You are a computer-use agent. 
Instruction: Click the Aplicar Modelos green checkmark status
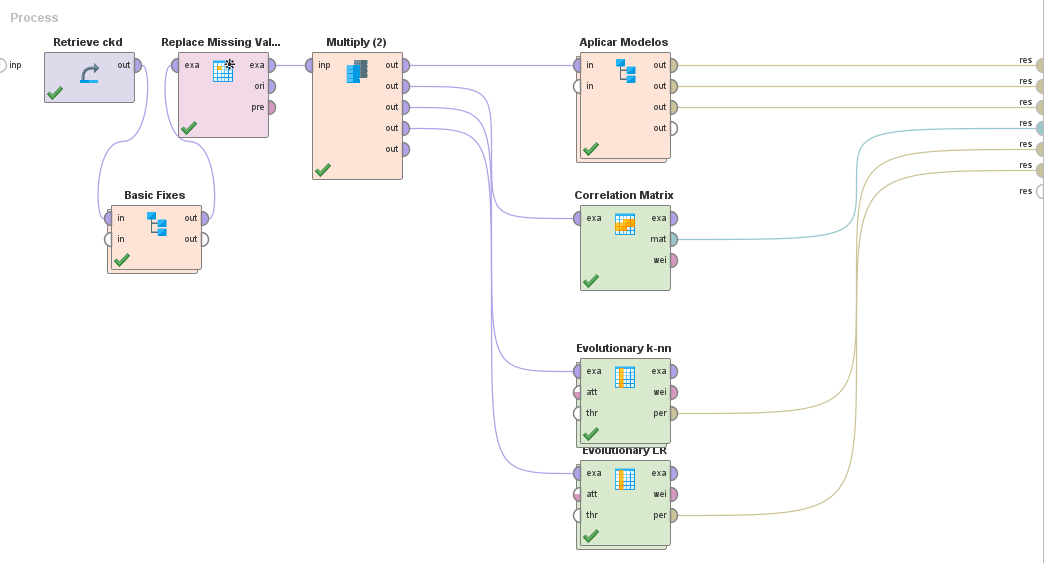591,148
